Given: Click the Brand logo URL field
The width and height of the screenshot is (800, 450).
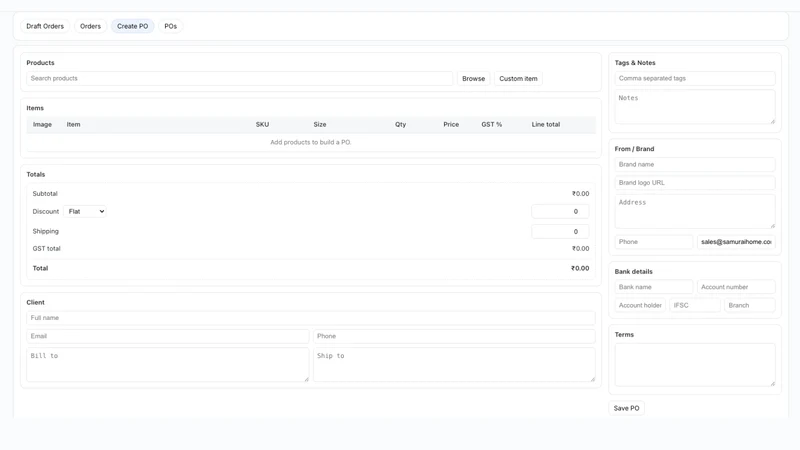Looking at the screenshot, I should [x=695, y=183].
